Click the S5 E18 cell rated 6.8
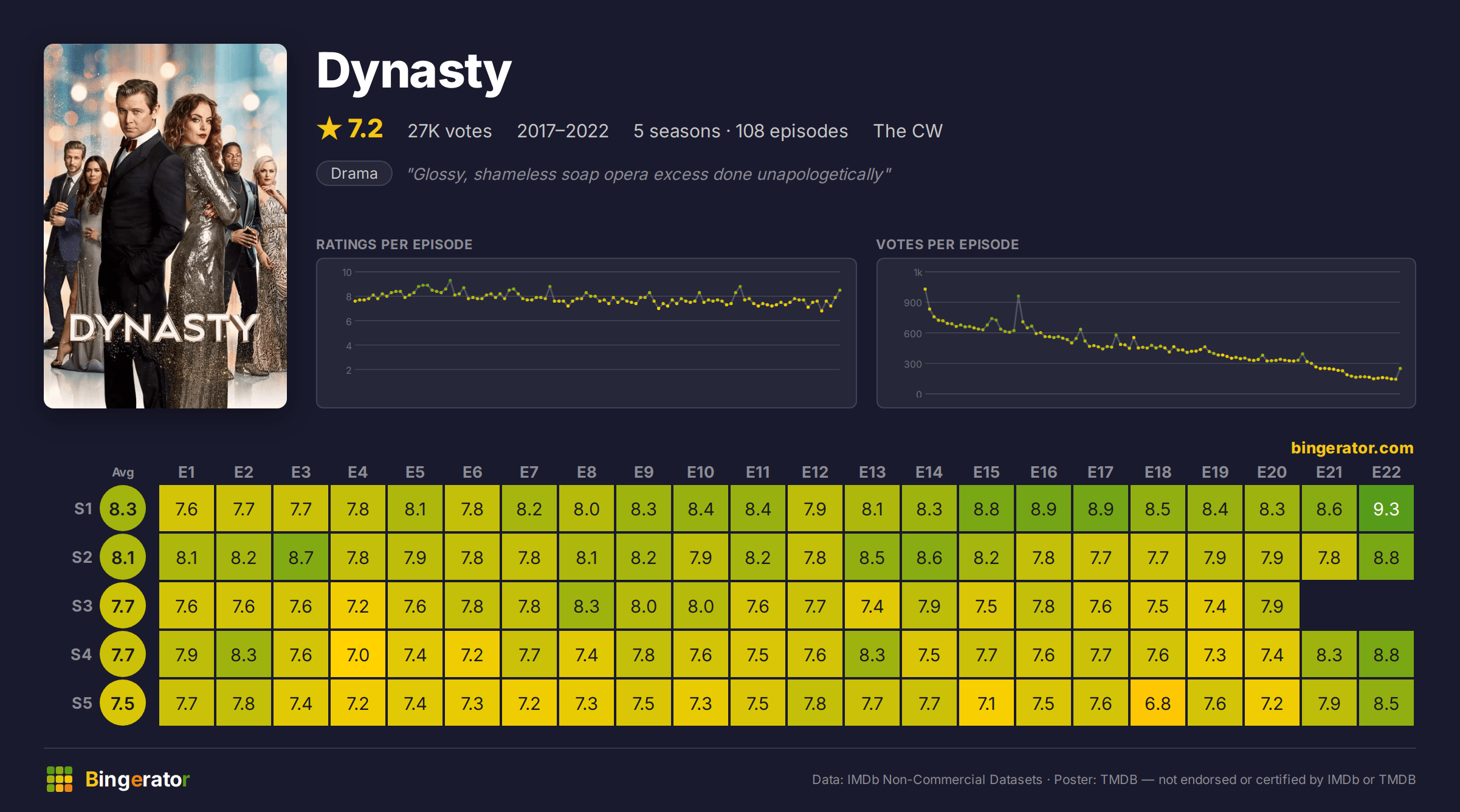Viewport: 1460px width, 812px height. click(1158, 703)
